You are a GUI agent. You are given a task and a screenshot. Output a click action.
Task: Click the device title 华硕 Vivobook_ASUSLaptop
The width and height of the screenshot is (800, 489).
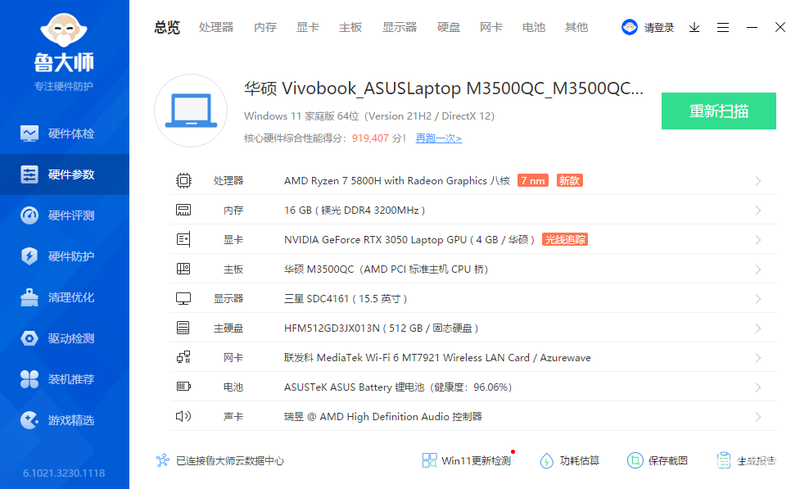(443, 88)
